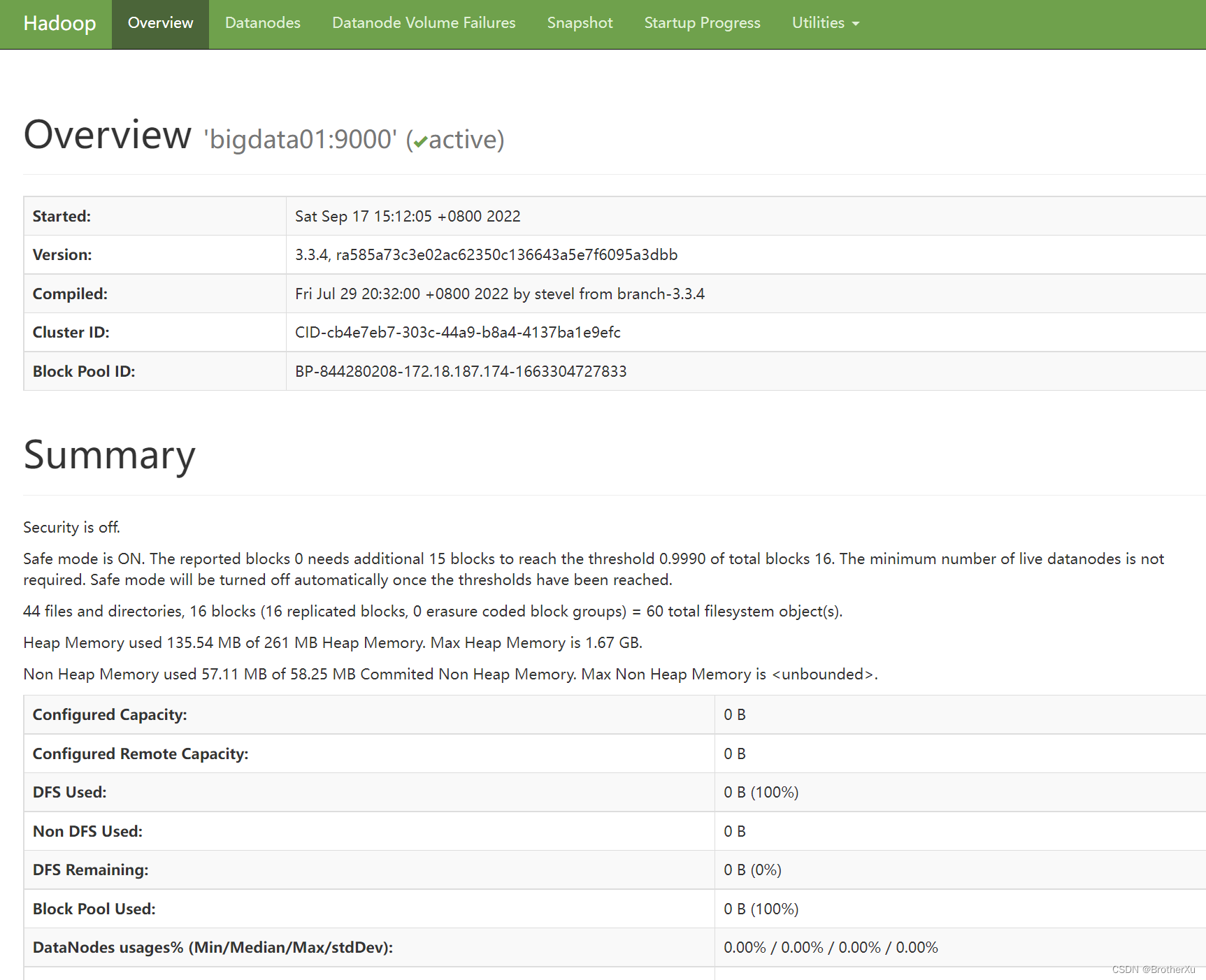Click the '44 files and directories' line
Image resolution: width=1206 pixels, height=980 pixels.
[x=433, y=611]
